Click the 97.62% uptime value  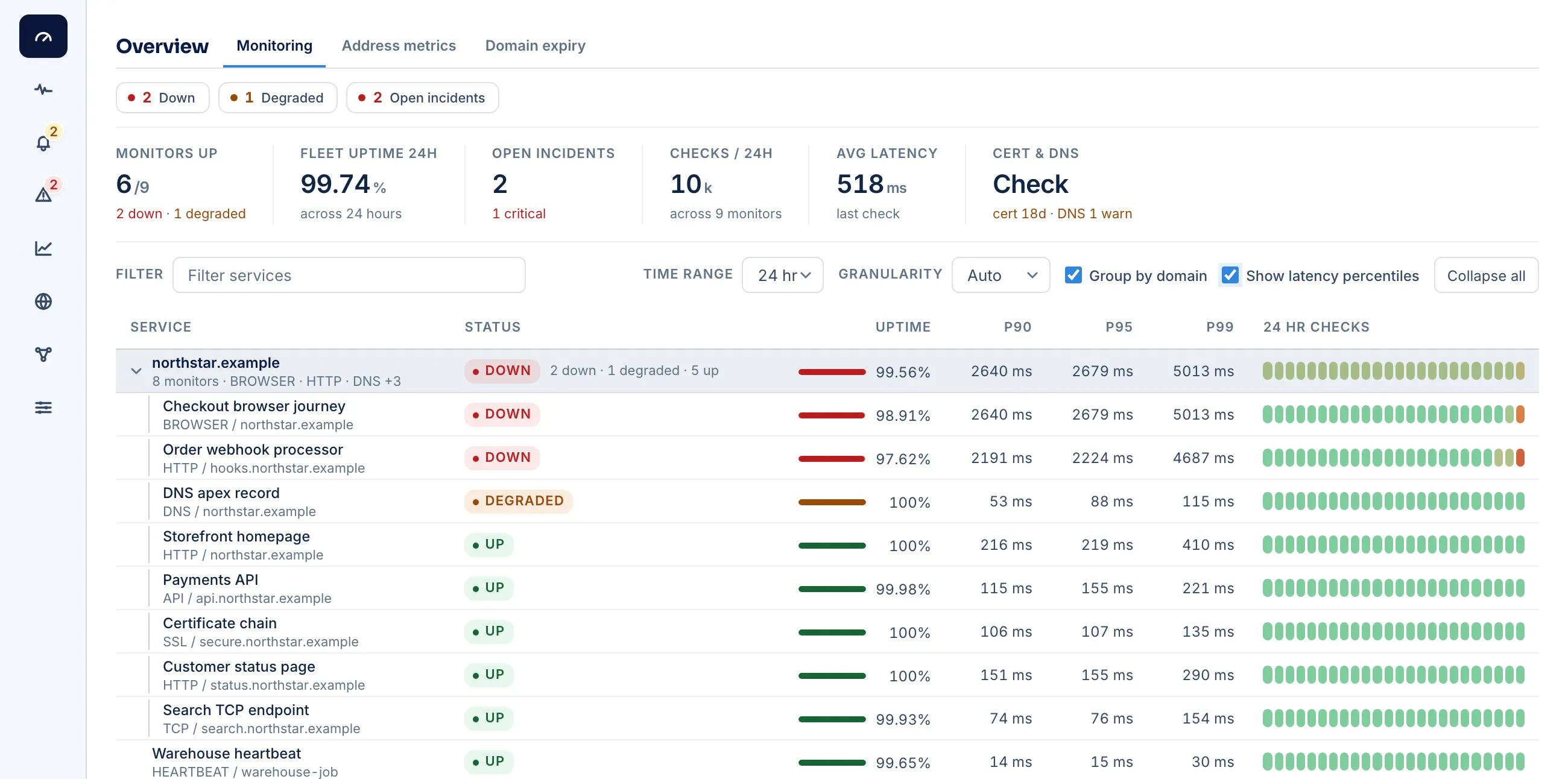tap(903, 459)
